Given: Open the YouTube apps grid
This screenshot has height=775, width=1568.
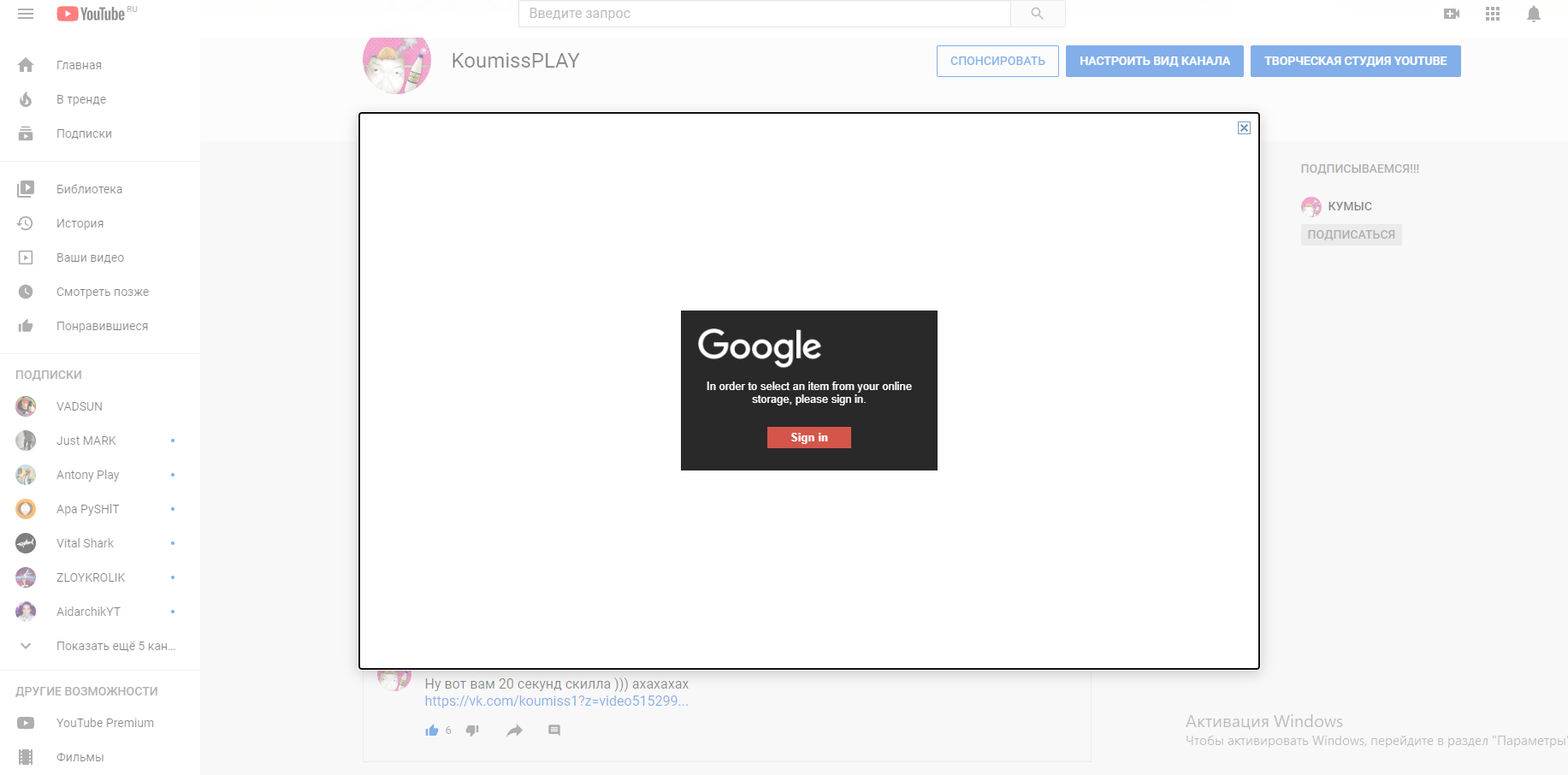Looking at the screenshot, I should (x=1493, y=14).
